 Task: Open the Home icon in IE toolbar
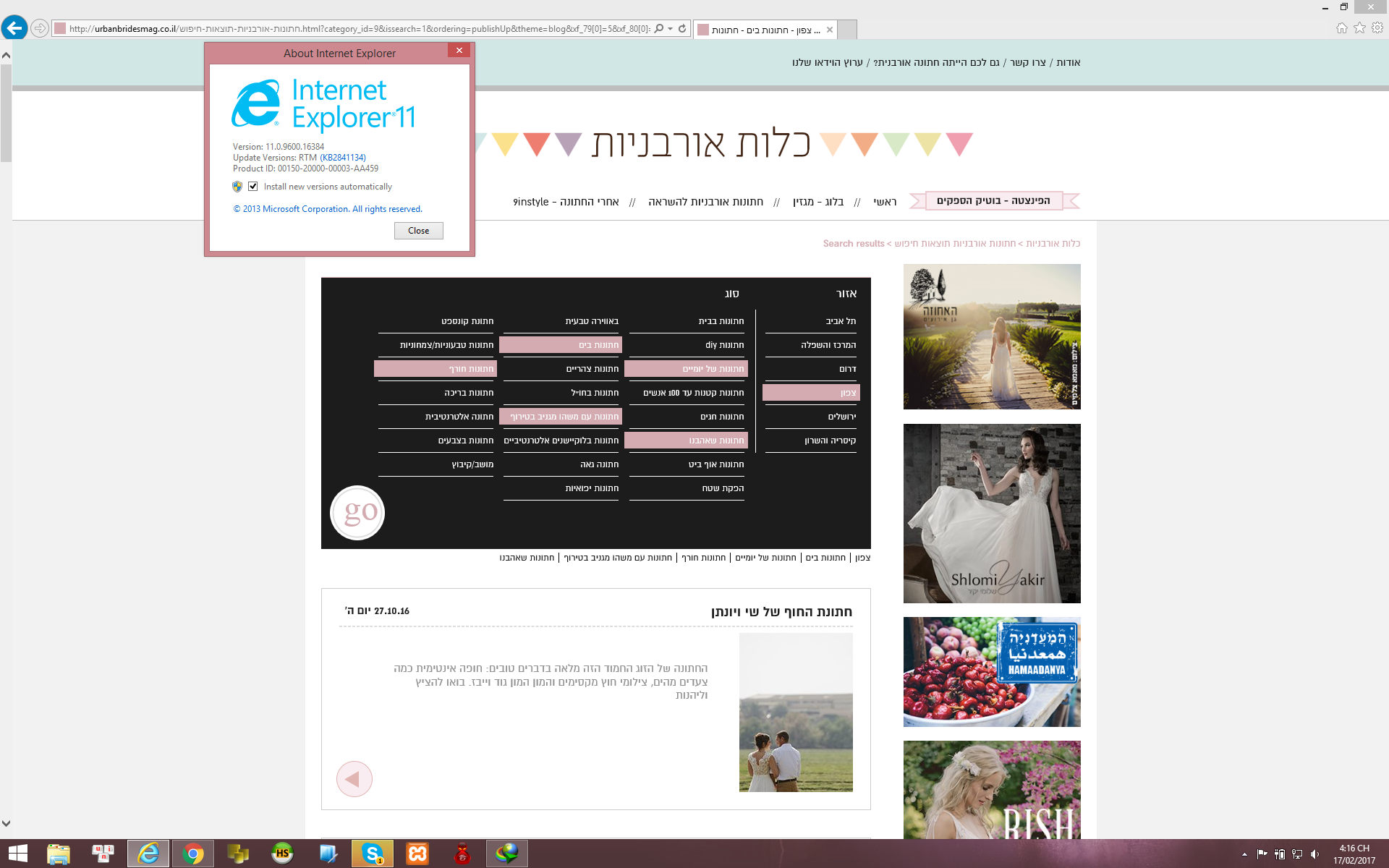(1341, 28)
